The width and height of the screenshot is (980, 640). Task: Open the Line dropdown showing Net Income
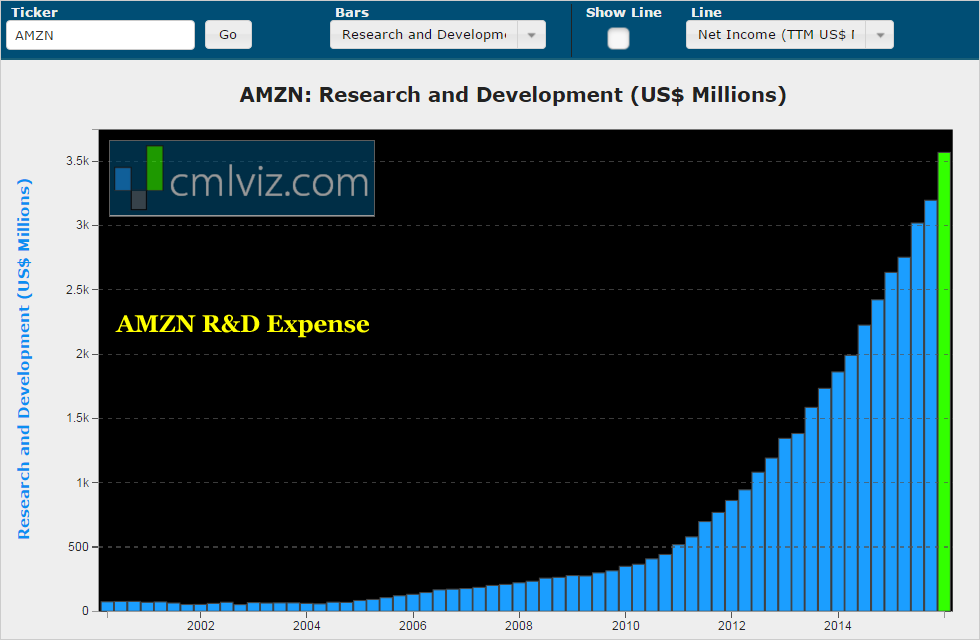(x=789, y=35)
